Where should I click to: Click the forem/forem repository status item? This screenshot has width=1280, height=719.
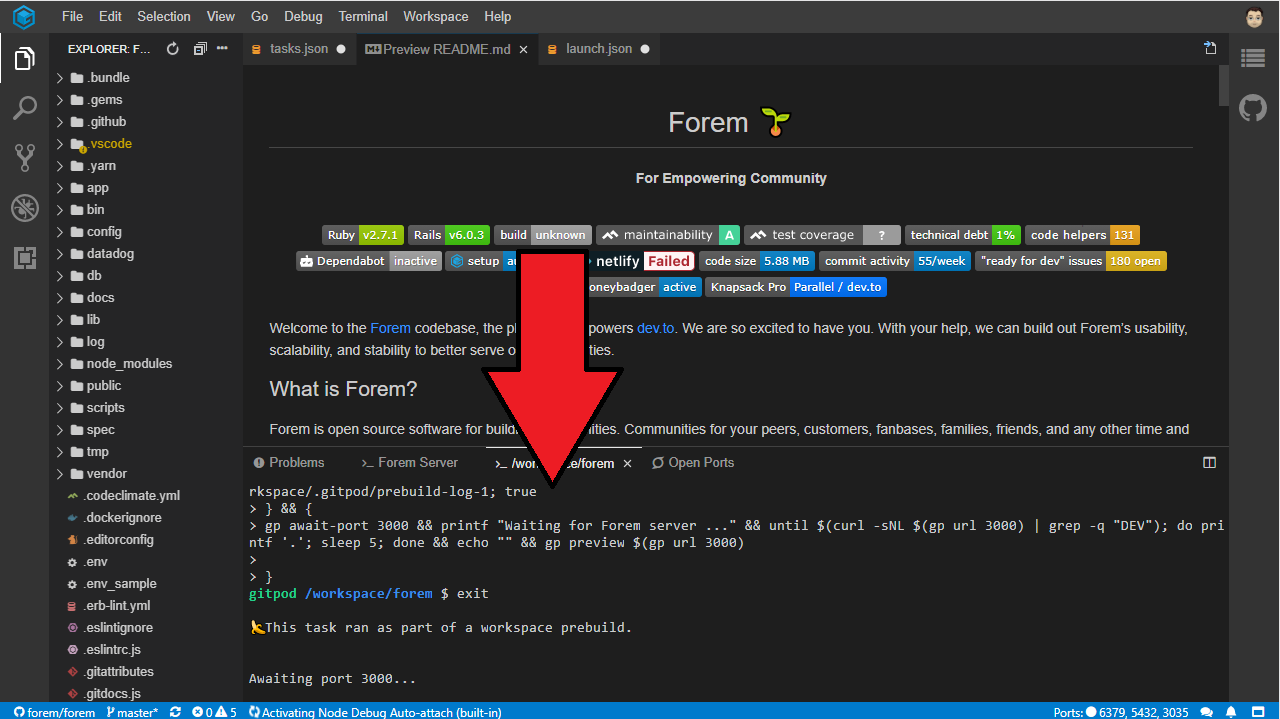[x=54, y=712]
